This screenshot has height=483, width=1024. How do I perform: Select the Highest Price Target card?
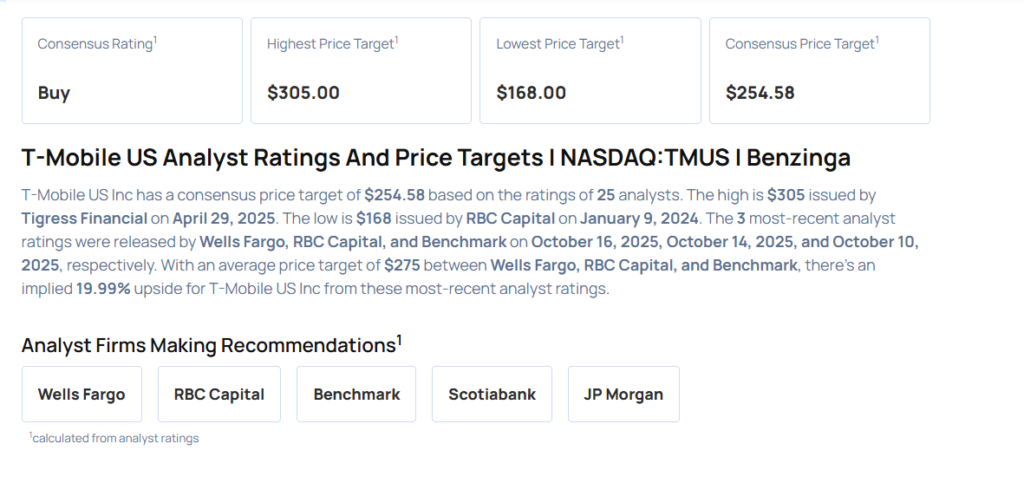361,70
